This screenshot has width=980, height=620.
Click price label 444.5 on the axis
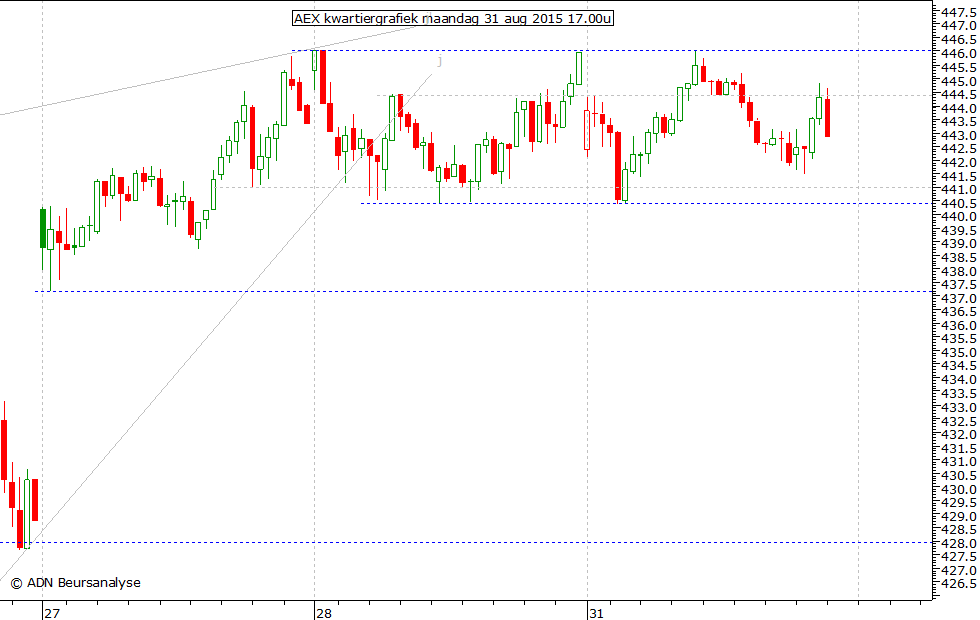(958, 94)
